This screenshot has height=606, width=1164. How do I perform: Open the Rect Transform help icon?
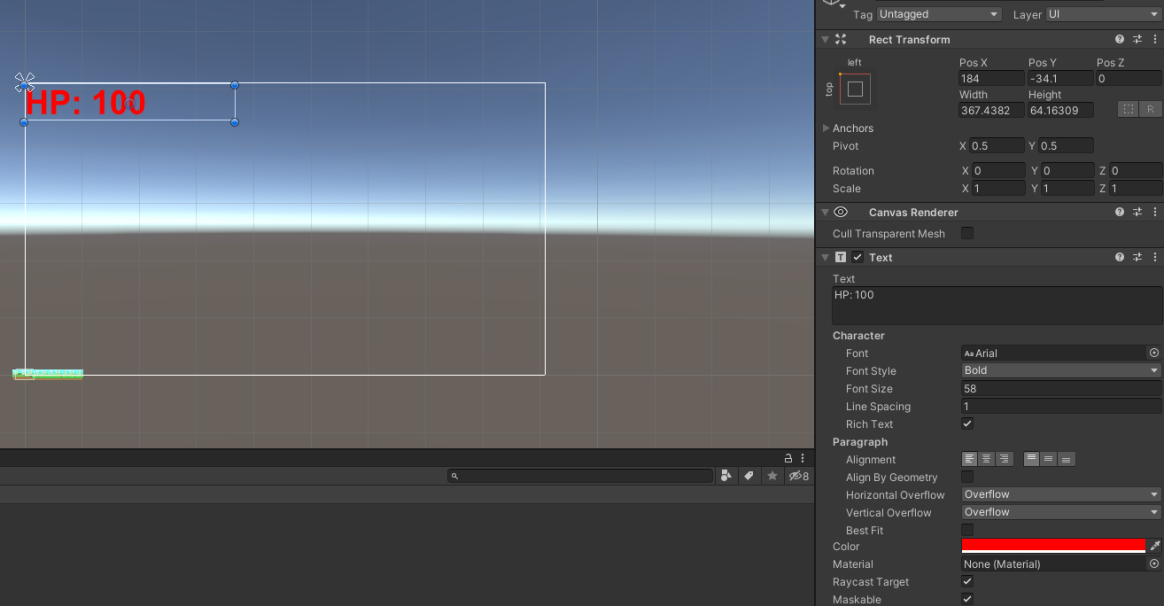[x=1120, y=40]
